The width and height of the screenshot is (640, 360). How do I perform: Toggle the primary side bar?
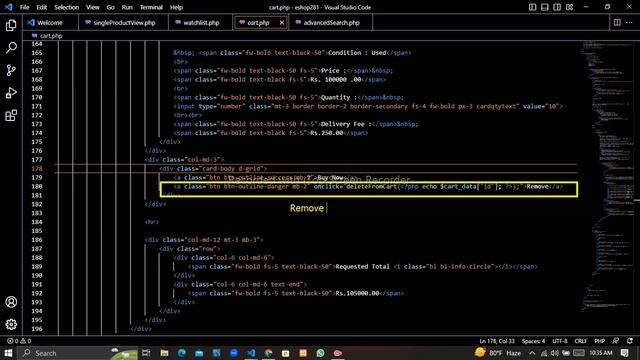tap(532, 7)
